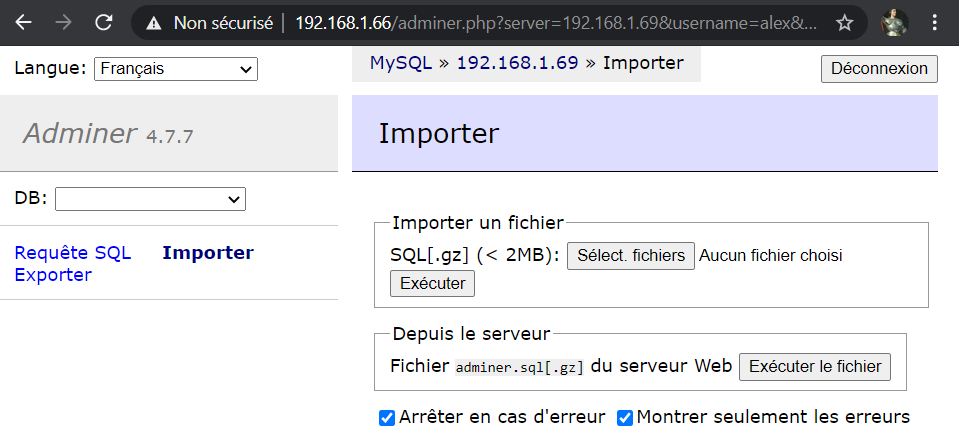Go to Exporter link
The image size is (959, 447).
pos(53,275)
